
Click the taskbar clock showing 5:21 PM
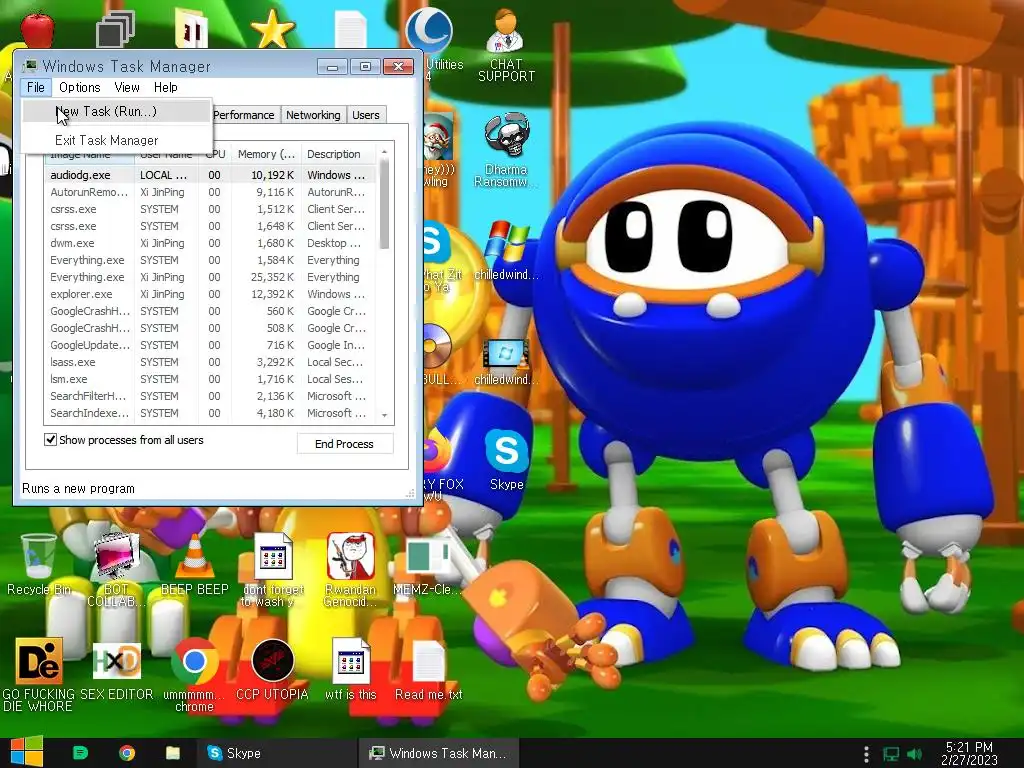(x=969, y=753)
